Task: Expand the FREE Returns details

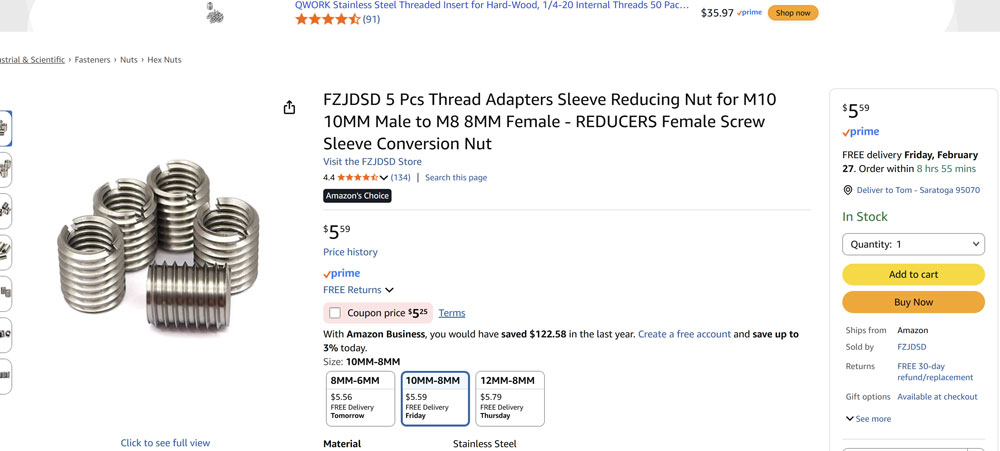Action: tap(358, 290)
